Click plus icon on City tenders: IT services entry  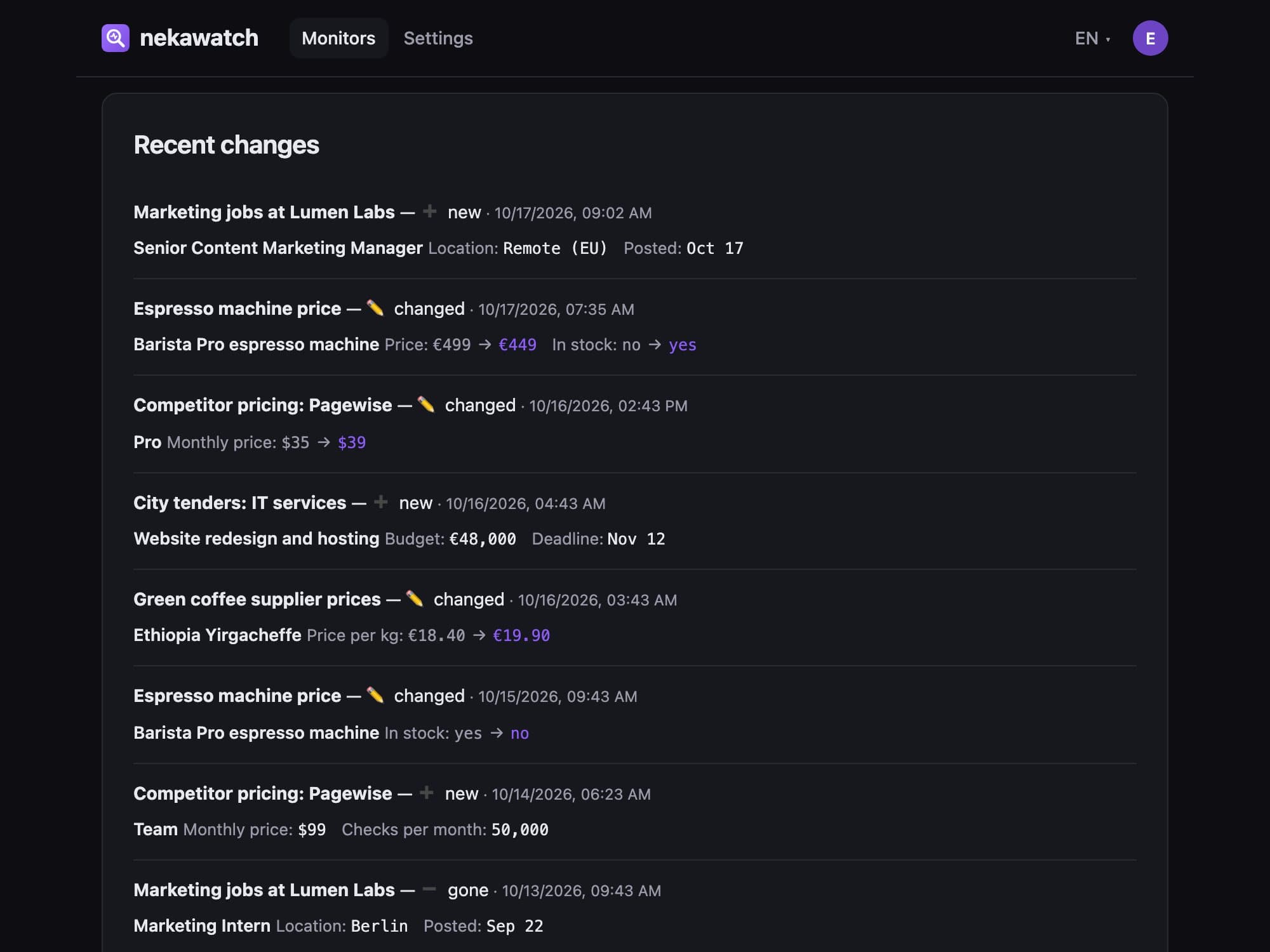pos(381,501)
